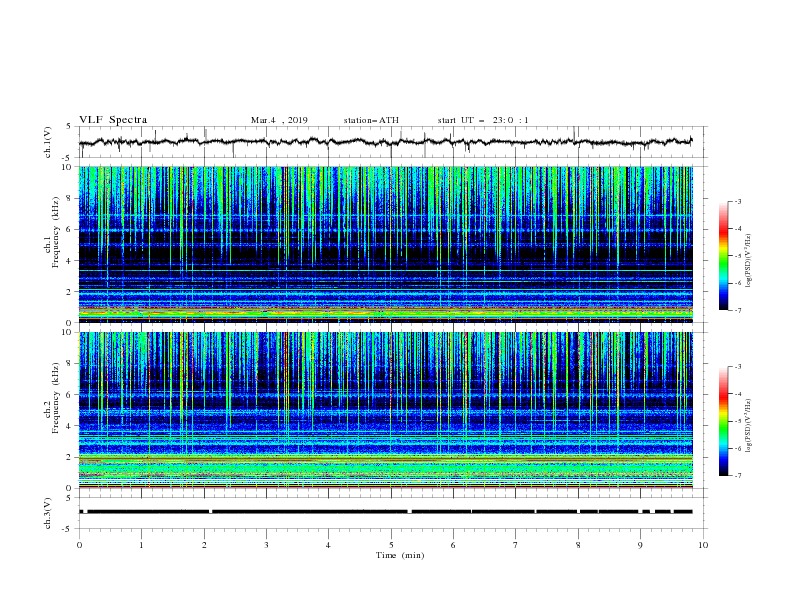792x612 pixels.
Task: Click the ch.1 spectrogram color scale bar
Action: click(723, 256)
